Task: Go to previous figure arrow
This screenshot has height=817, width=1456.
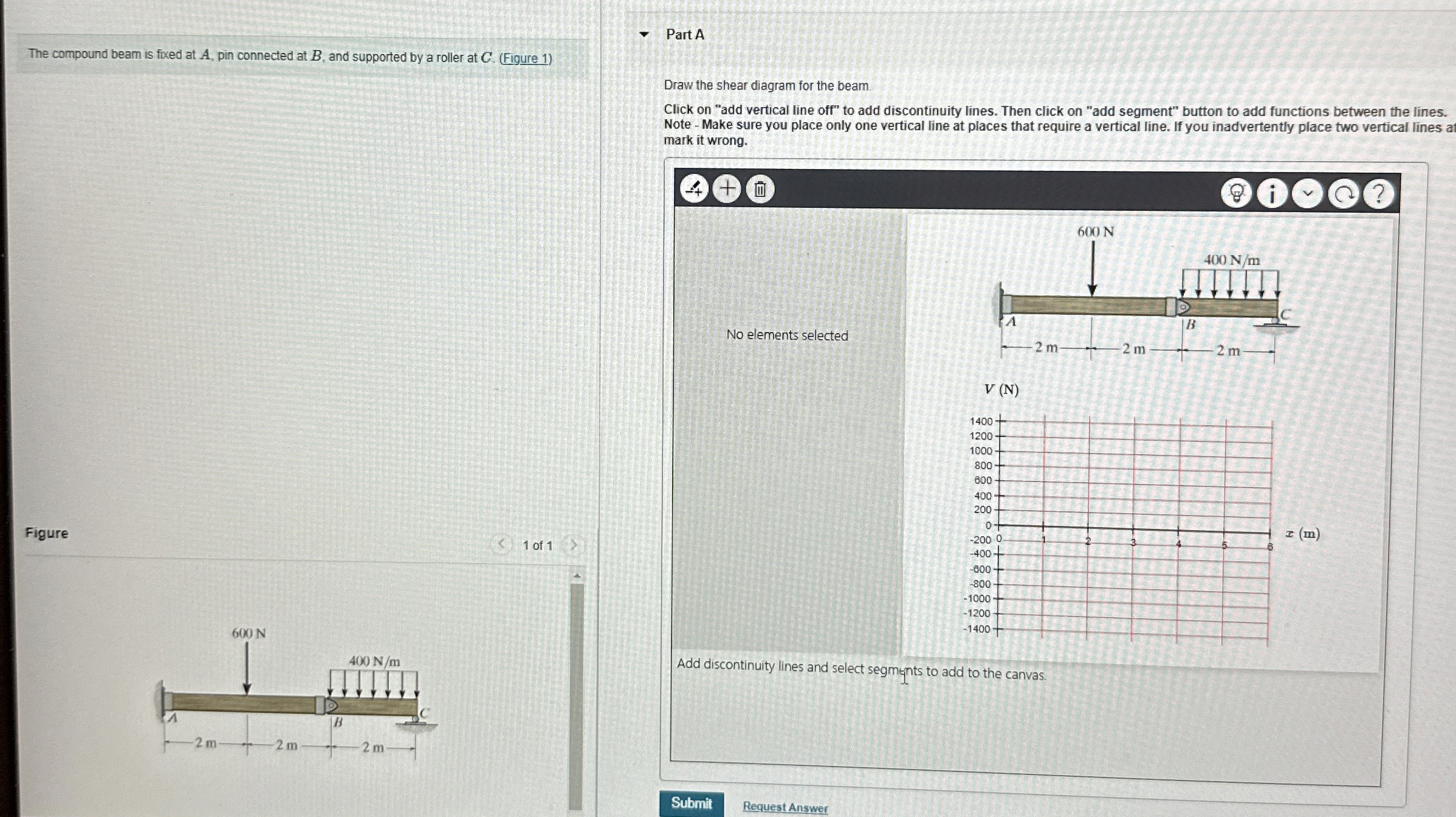Action: pyautogui.click(x=501, y=544)
